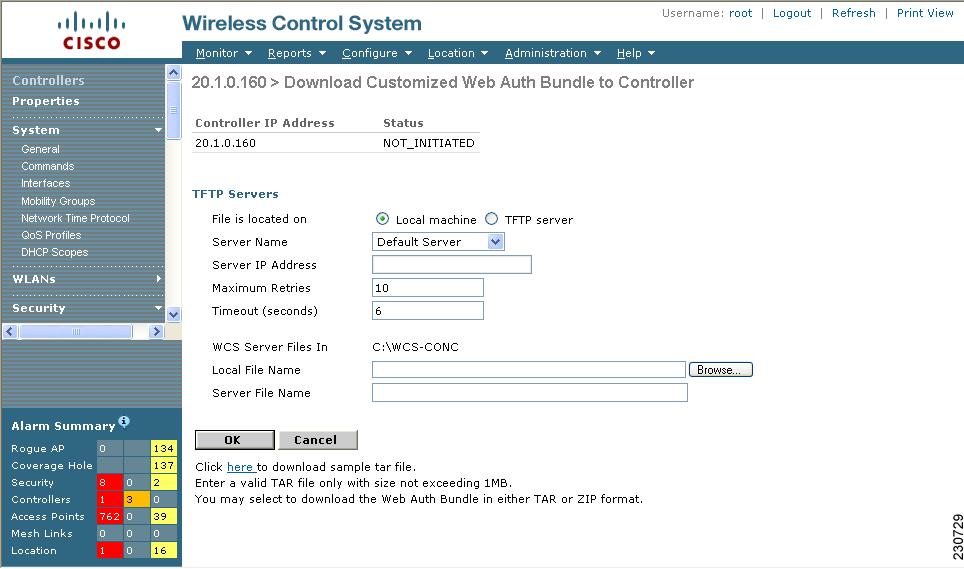
Task: Focus the Server IP Address field
Action: pyautogui.click(x=452, y=265)
